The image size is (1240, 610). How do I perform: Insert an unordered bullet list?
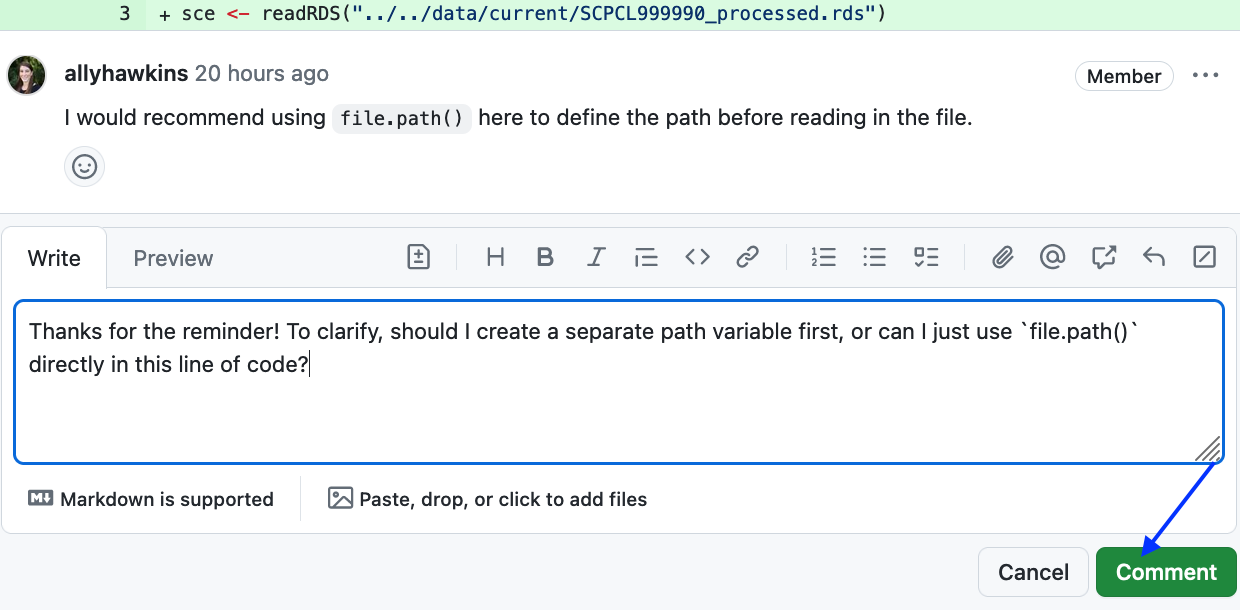[875, 257]
